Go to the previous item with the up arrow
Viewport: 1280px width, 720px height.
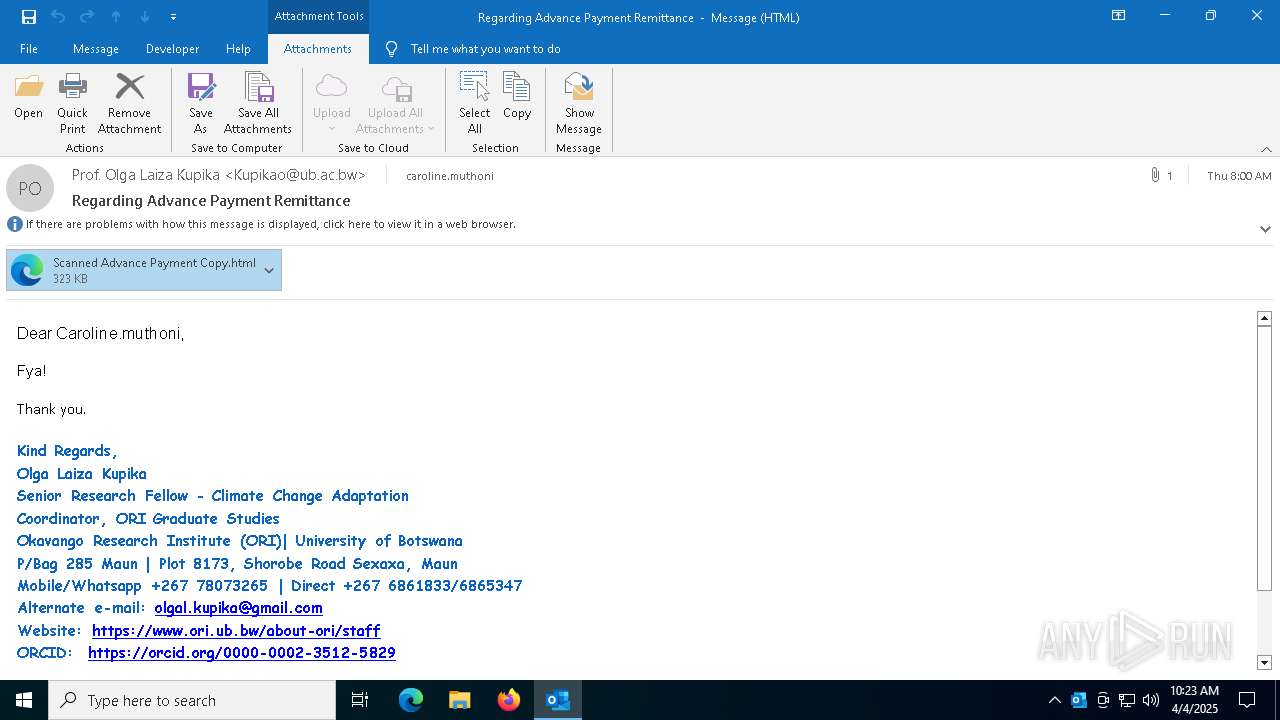pyautogui.click(x=116, y=17)
